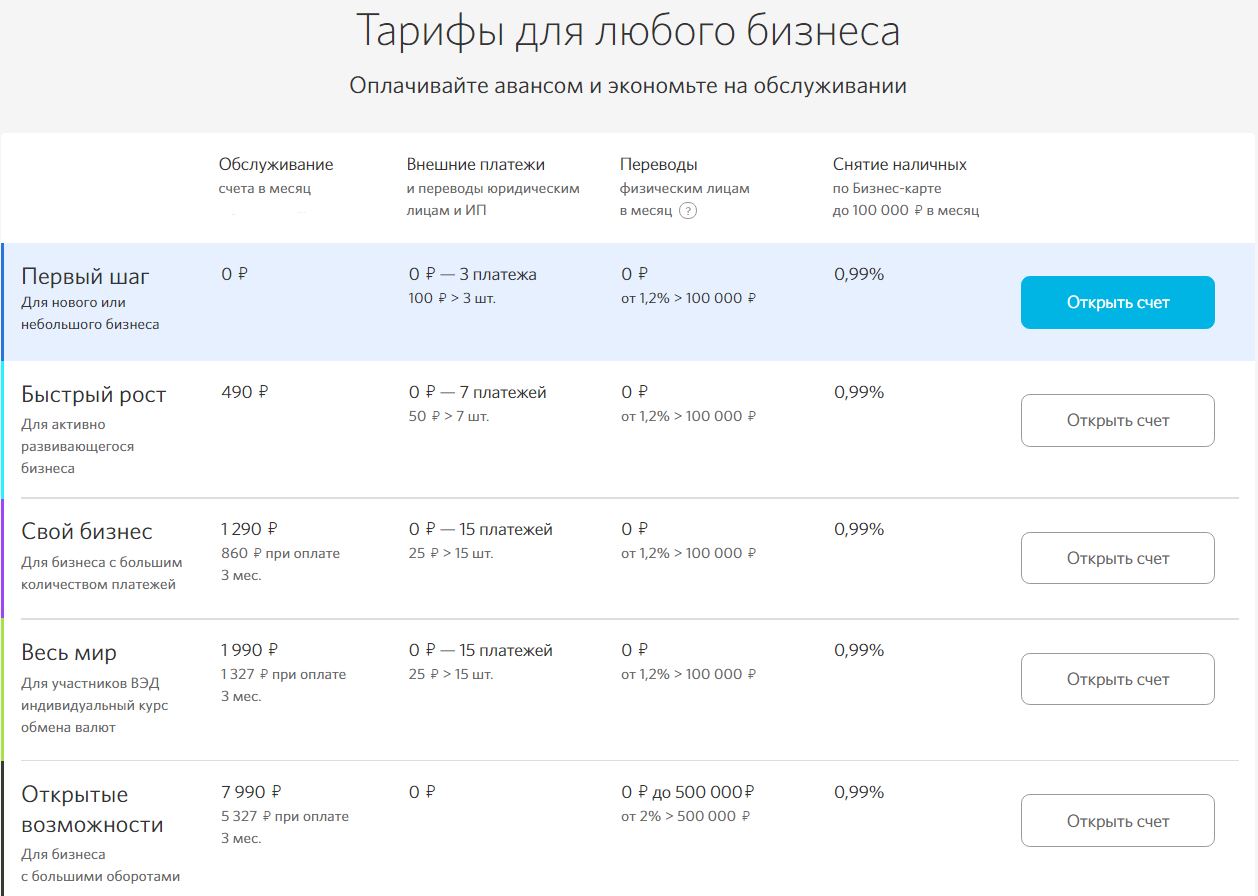Select the Открытые возможности tariff name
Viewport: 1258px width, 896px height.
(92, 810)
